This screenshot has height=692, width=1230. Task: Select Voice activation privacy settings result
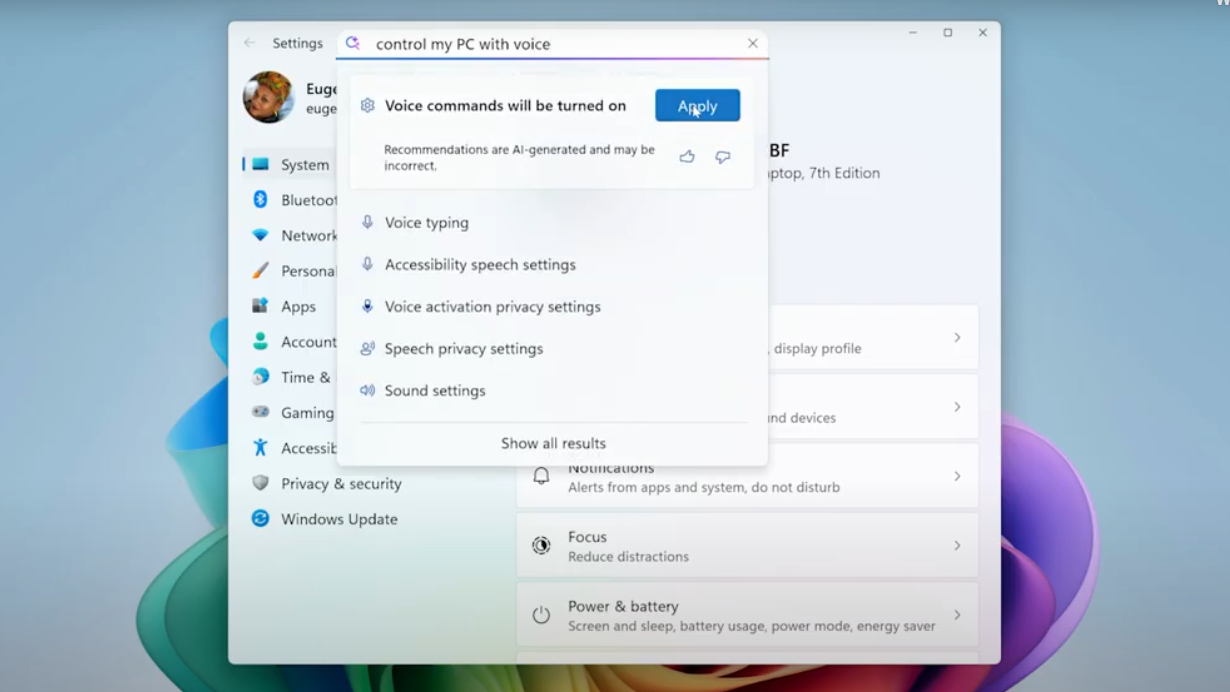[x=492, y=307]
